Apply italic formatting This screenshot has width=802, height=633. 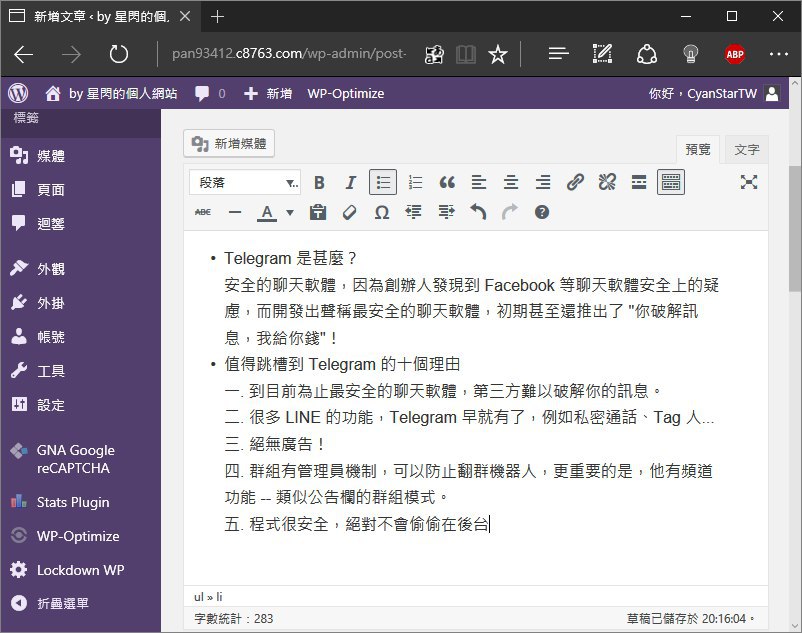coord(350,182)
